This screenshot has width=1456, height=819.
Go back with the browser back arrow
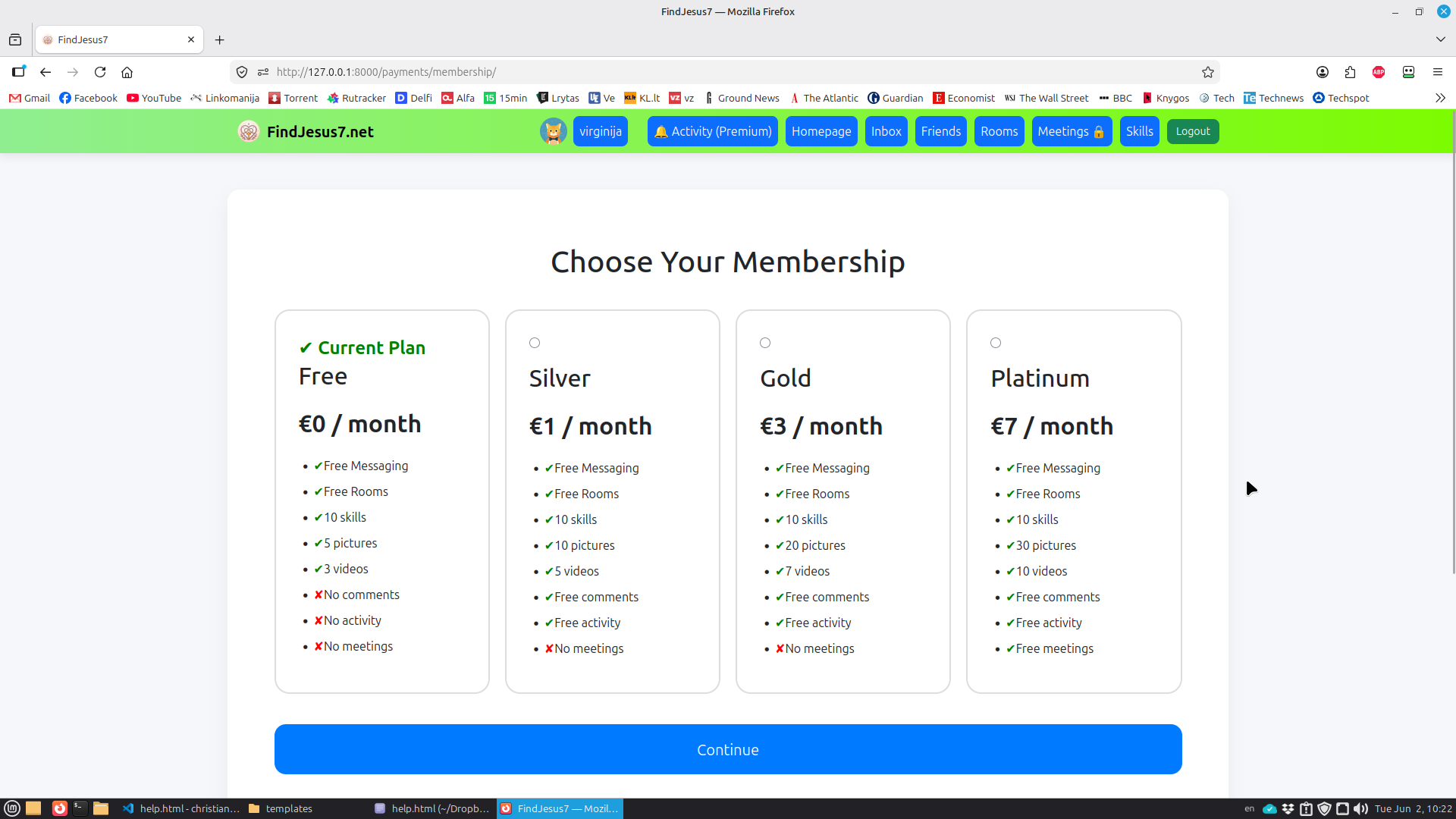click(45, 72)
